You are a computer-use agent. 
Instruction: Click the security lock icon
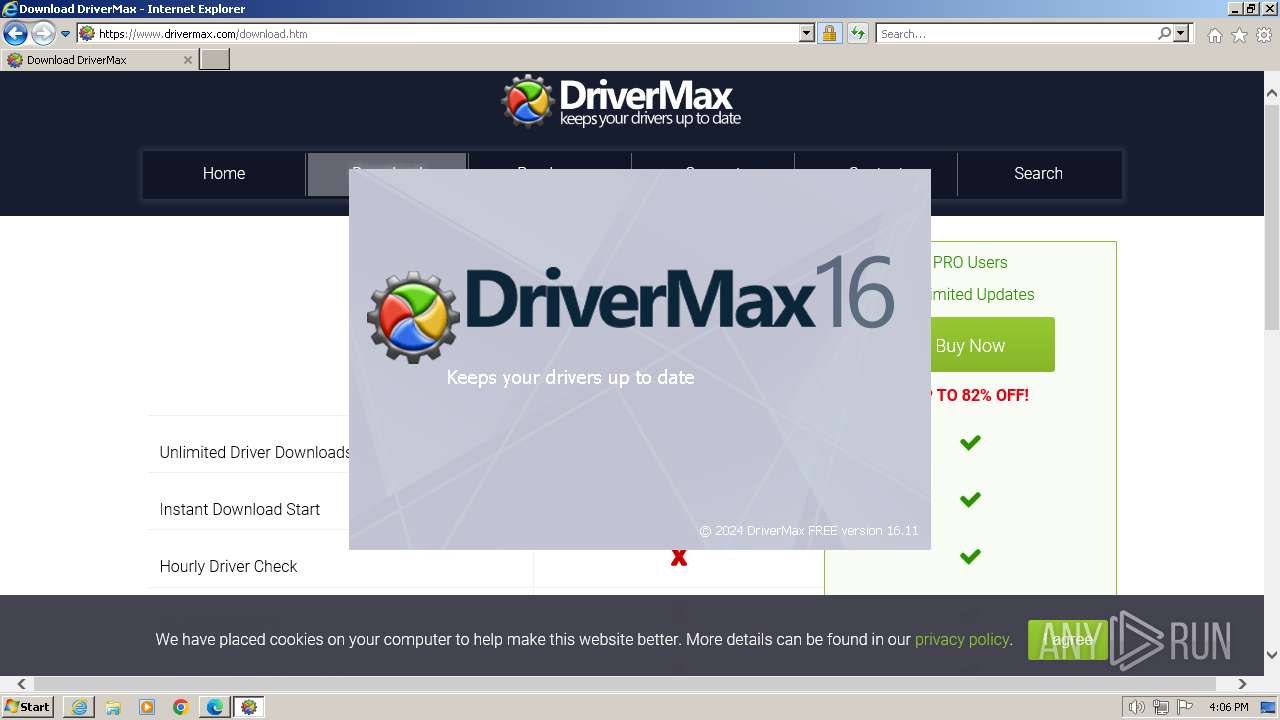point(829,33)
